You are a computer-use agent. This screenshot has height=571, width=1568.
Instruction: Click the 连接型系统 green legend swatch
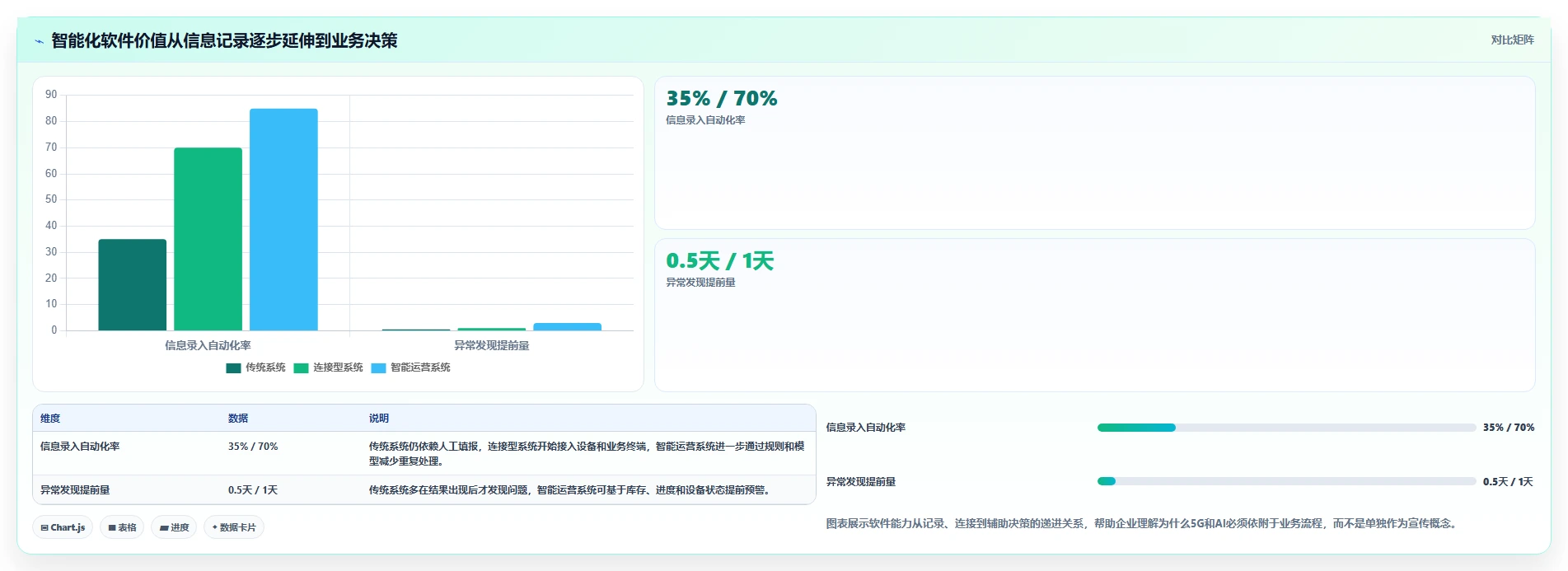pyautogui.click(x=301, y=368)
